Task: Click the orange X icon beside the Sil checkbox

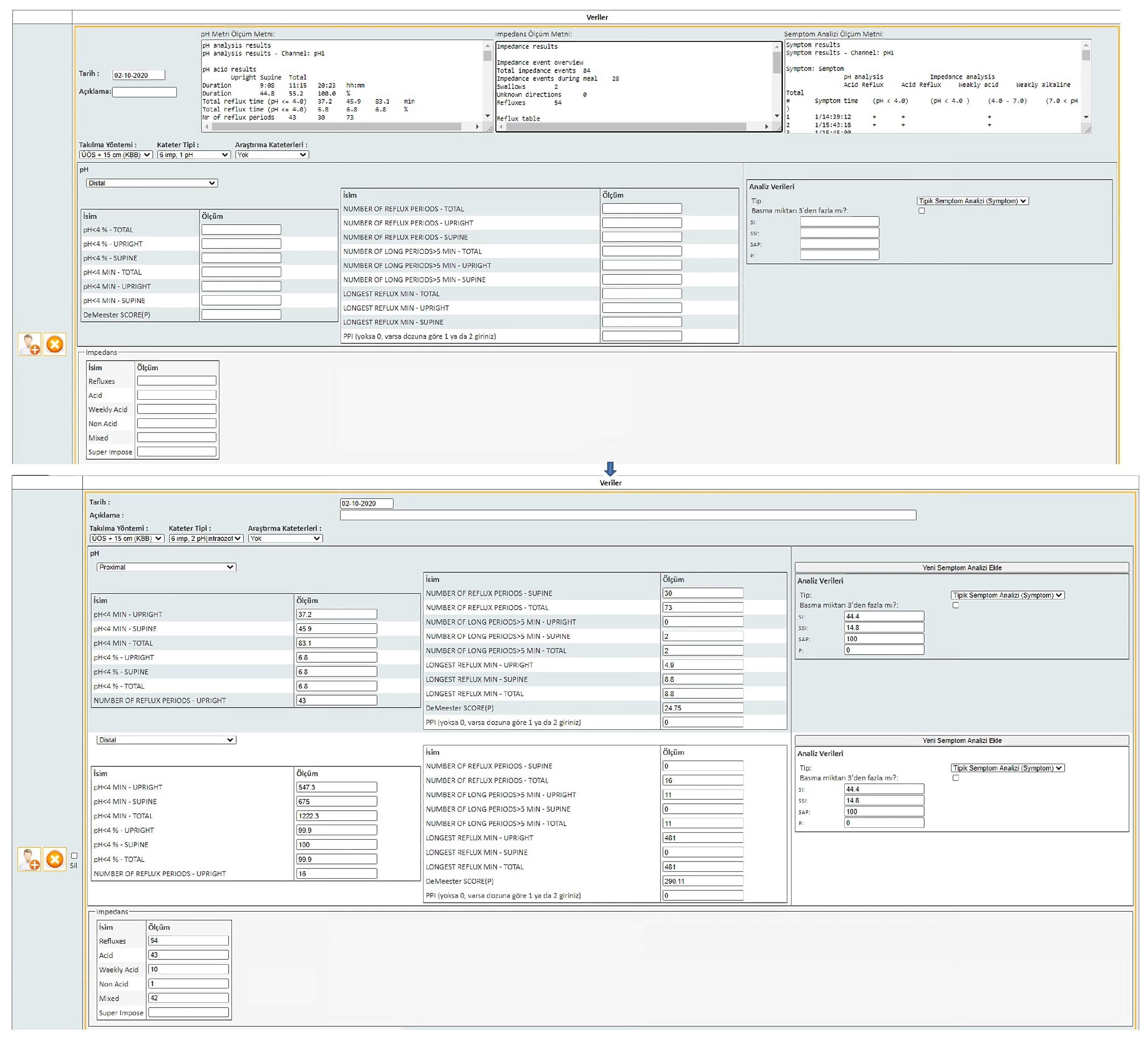Action: point(55,859)
